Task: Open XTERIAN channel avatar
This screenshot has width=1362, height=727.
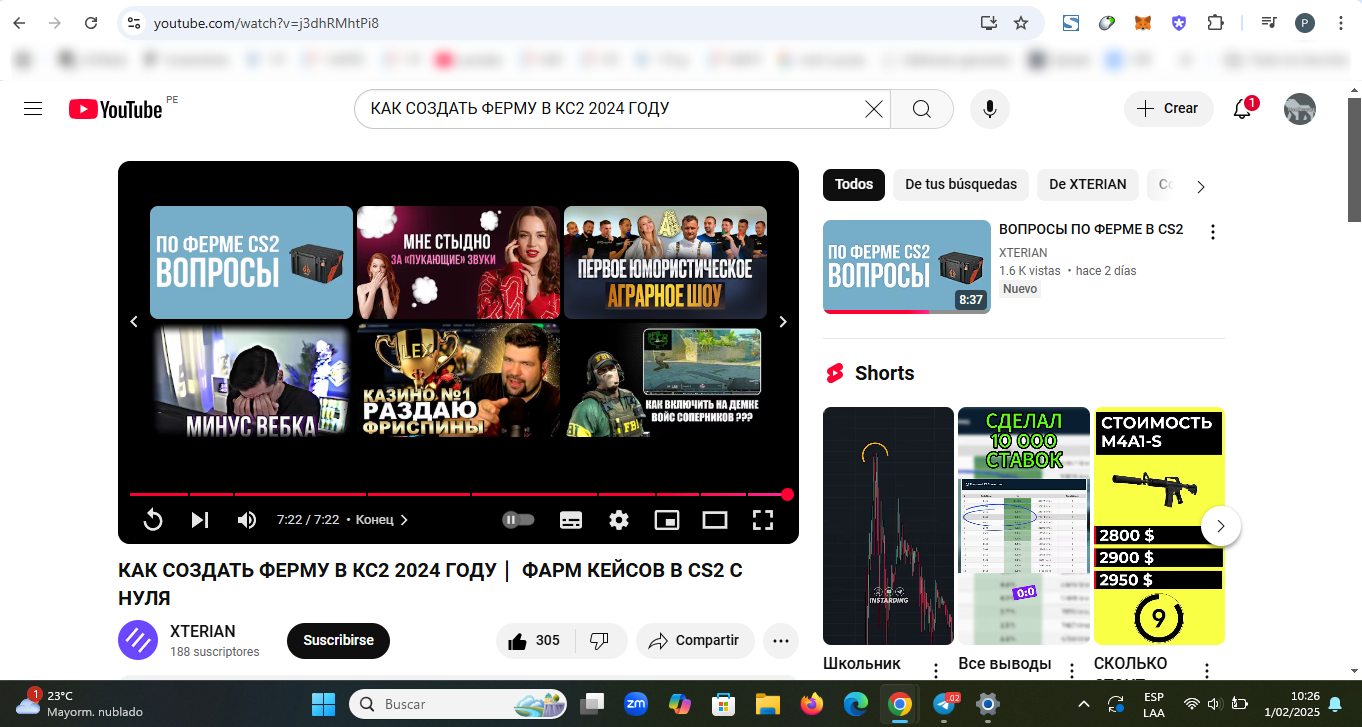Action: coord(138,640)
